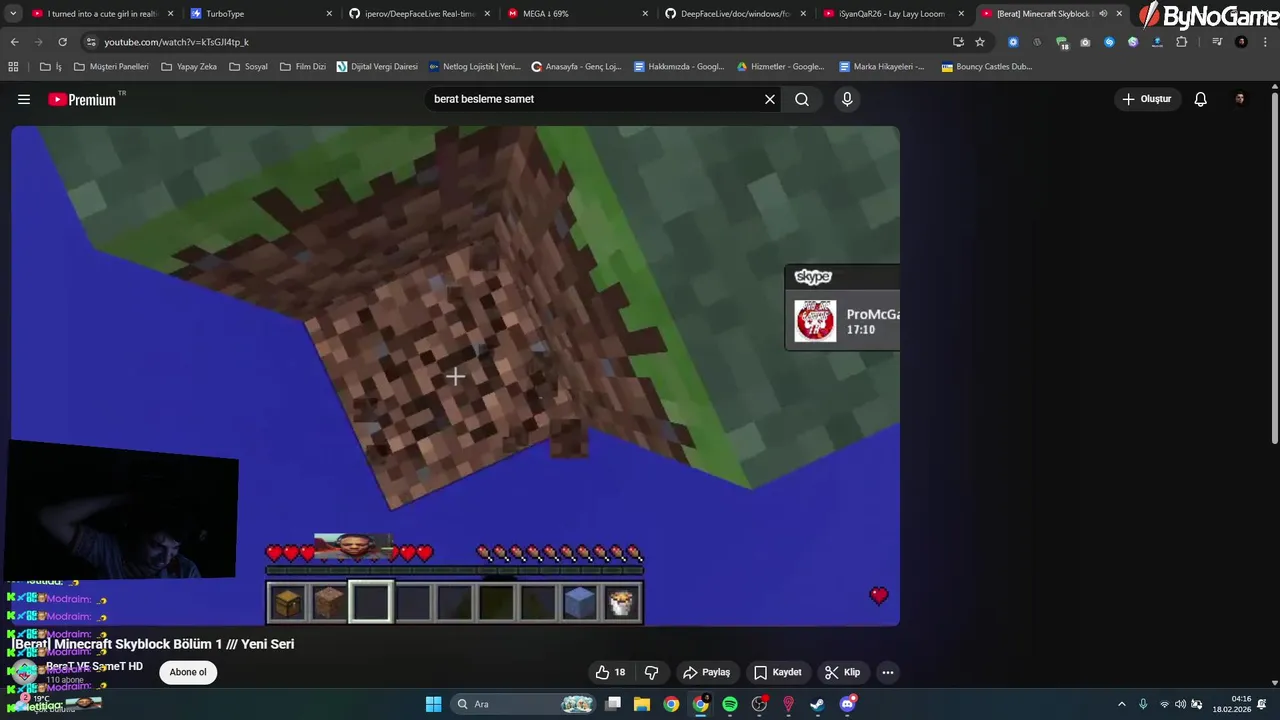
Task: Open the taskbar clock showing 04:16
Action: (1230, 704)
